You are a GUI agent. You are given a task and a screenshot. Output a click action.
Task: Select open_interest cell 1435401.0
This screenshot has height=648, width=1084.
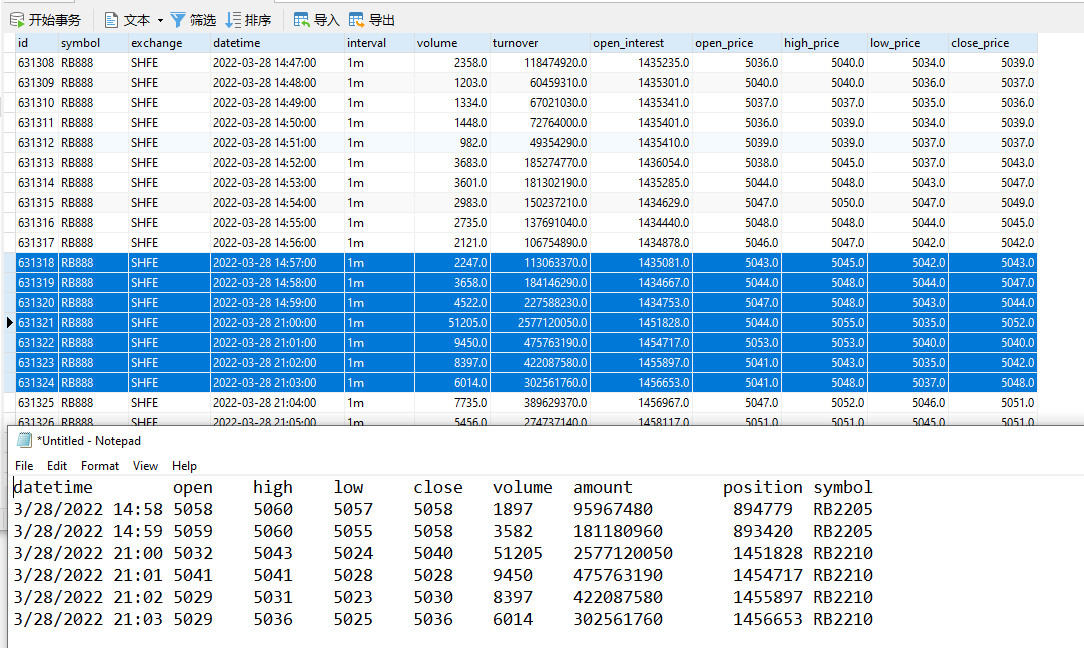(x=641, y=123)
